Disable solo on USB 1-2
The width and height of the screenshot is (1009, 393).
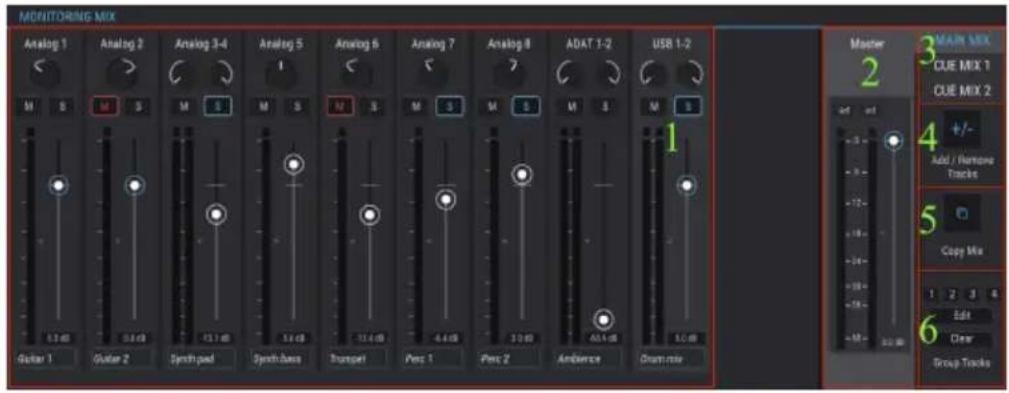[x=688, y=106]
